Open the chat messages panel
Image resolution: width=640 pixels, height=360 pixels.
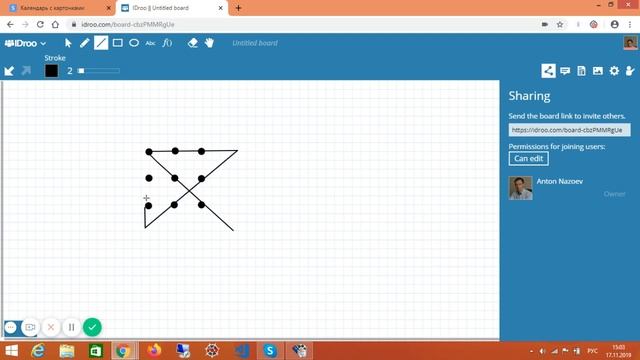565,71
